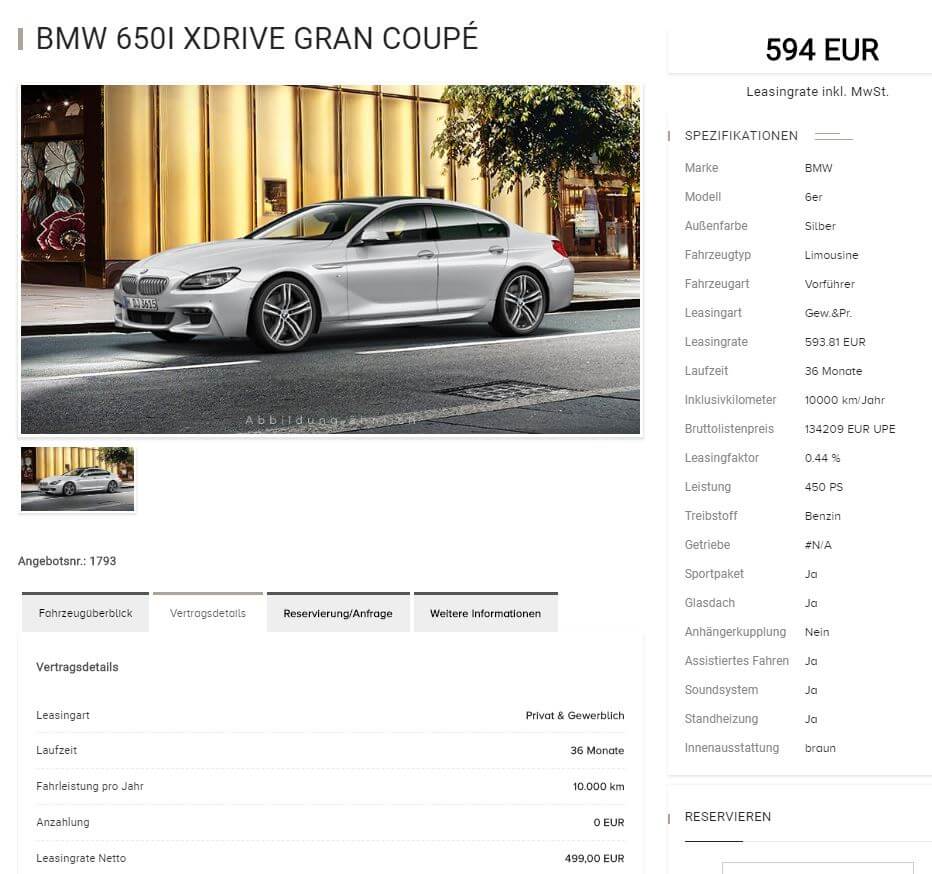
Task: Click the Reservieren section heading
Action: click(728, 816)
